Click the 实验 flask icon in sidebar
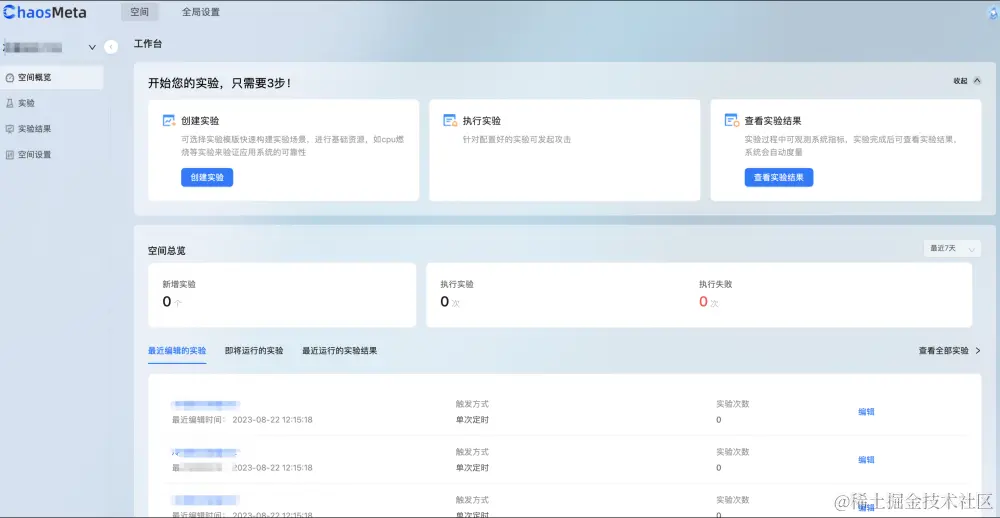Screen dimensions: 1000x518 [10, 103]
